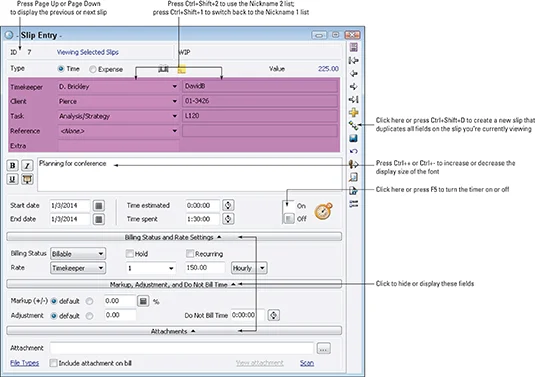Click the File Types link
The height and width of the screenshot is (377, 535).
[25, 363]
